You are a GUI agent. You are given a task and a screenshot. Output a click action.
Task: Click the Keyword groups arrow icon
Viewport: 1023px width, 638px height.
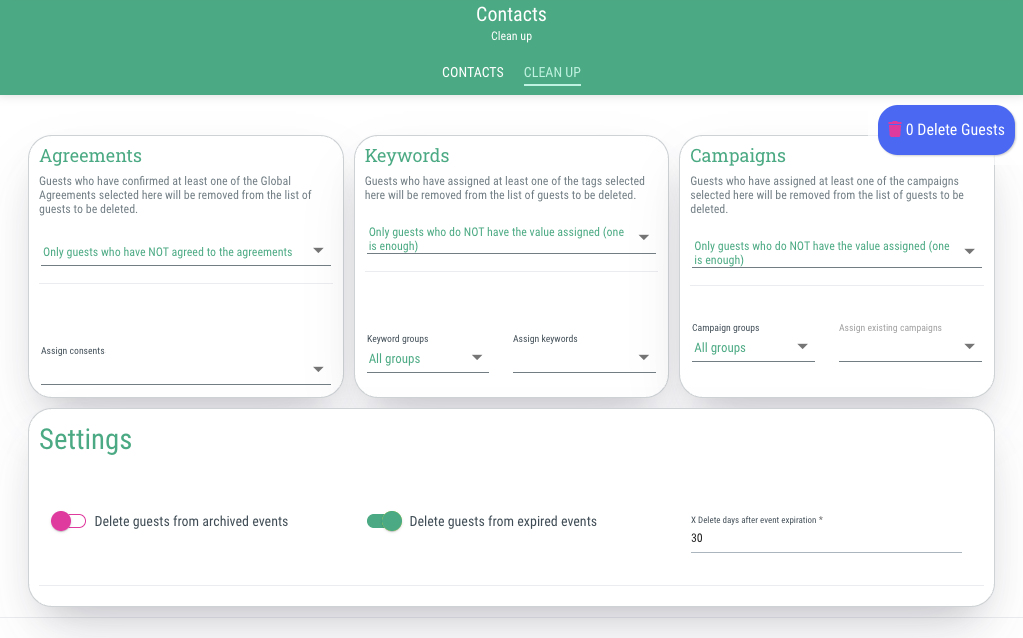click(477, 357)
